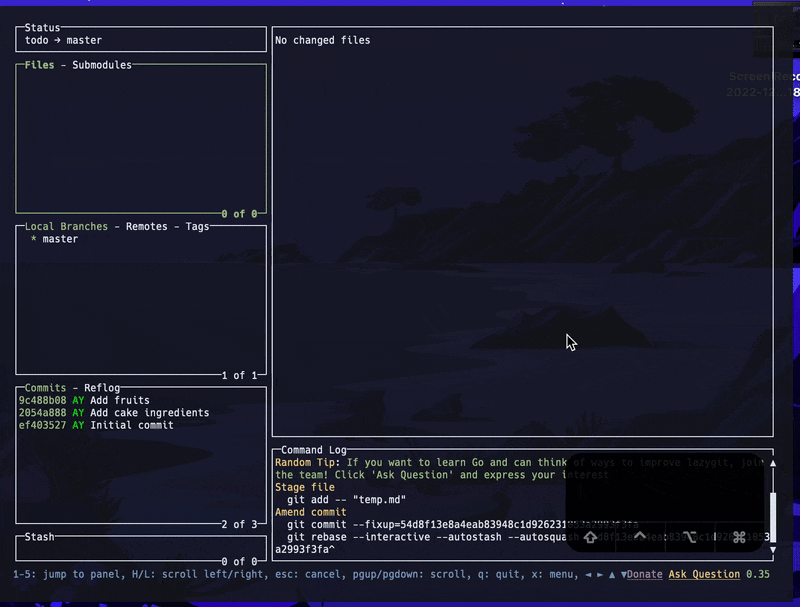800x607 pixels.
Task: Click the shift key icon in the keystroke overlay
Action: [x=589, y=537]
